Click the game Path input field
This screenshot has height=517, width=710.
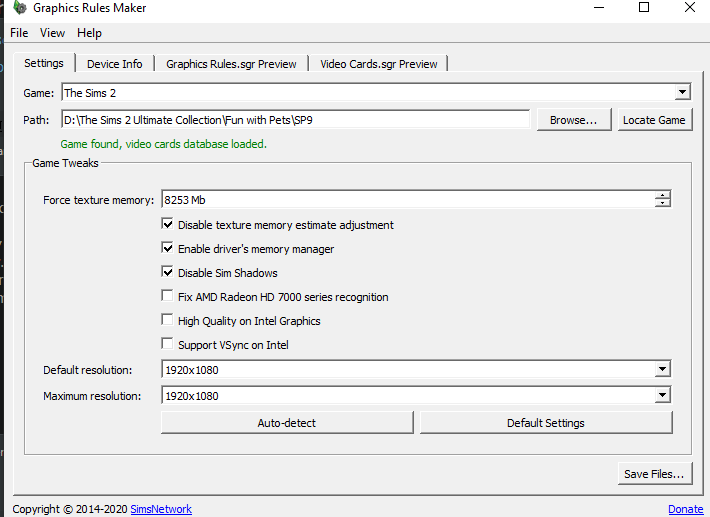click(295, 120)
